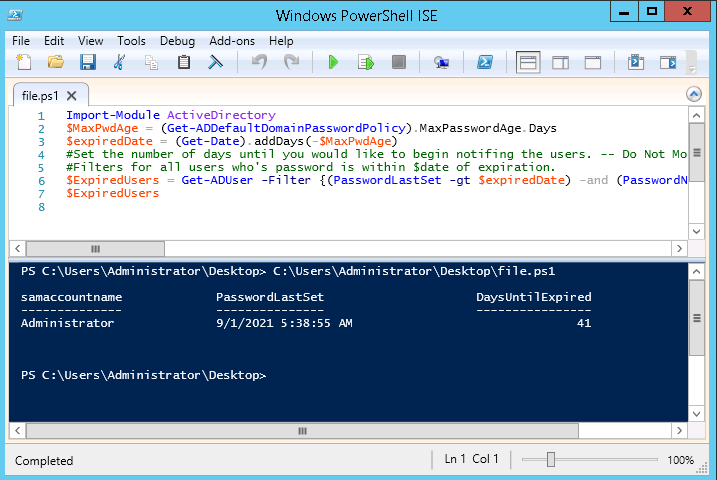Open the File menu
This screenshot has height=480, width=717.
[21, 41]
